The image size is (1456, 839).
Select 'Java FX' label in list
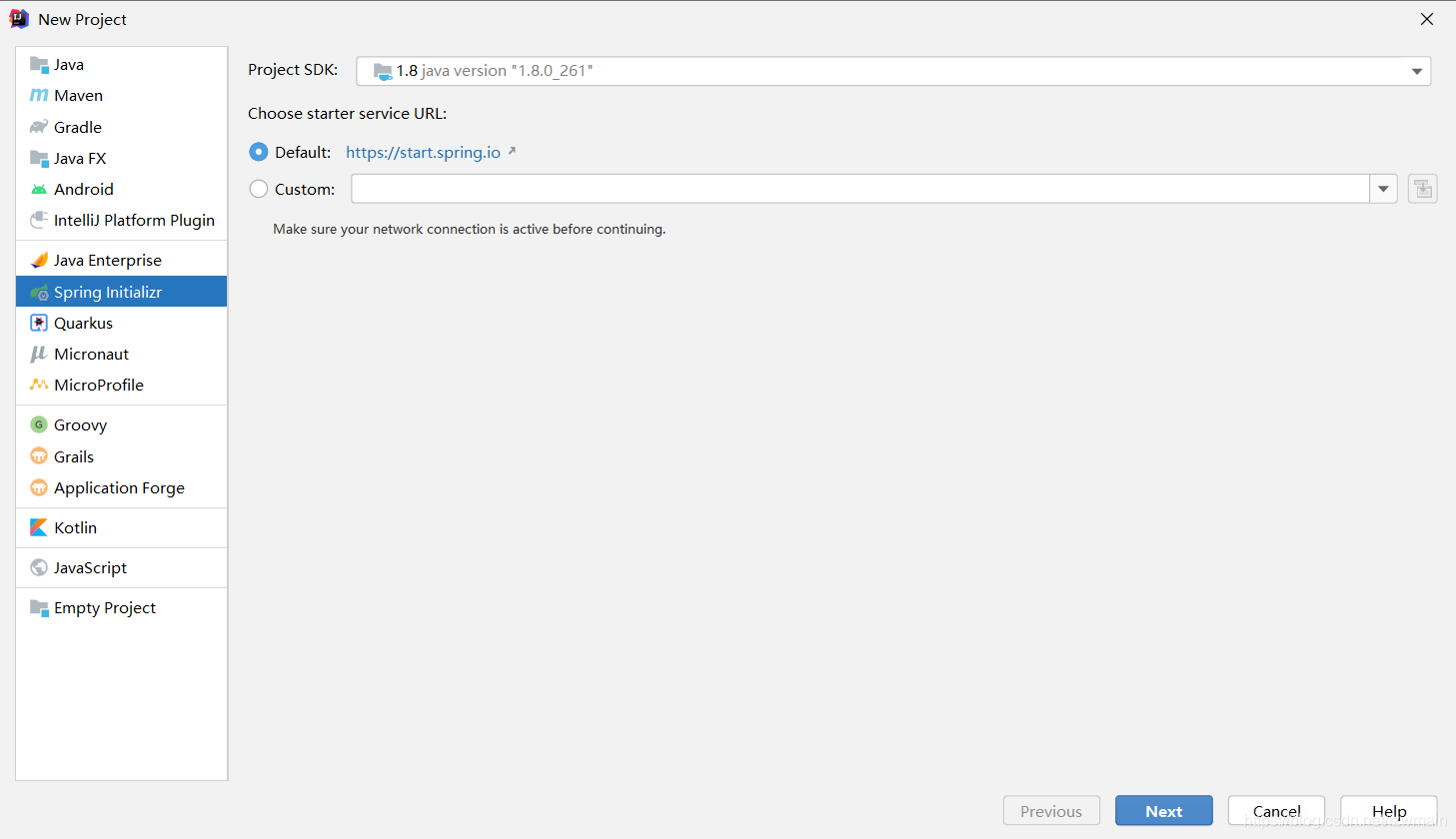pyautogui.click(x=80, y=159)
